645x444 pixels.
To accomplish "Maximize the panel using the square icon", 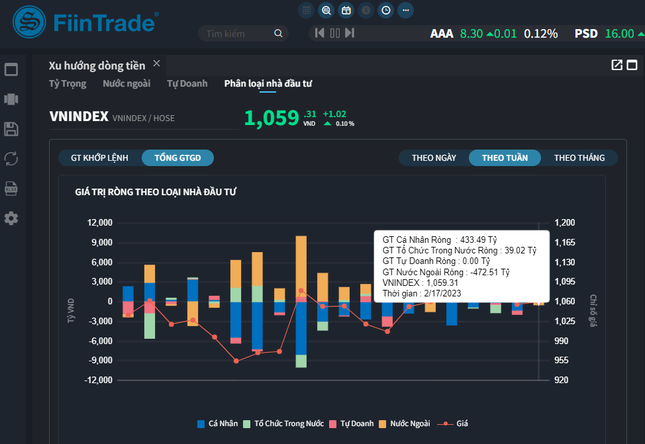I will [x=633, y=65].
